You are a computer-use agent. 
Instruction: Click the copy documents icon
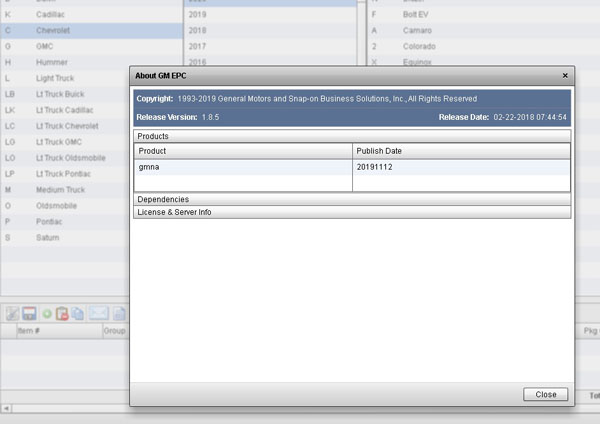pyautogui.click(x=78, y=313)
